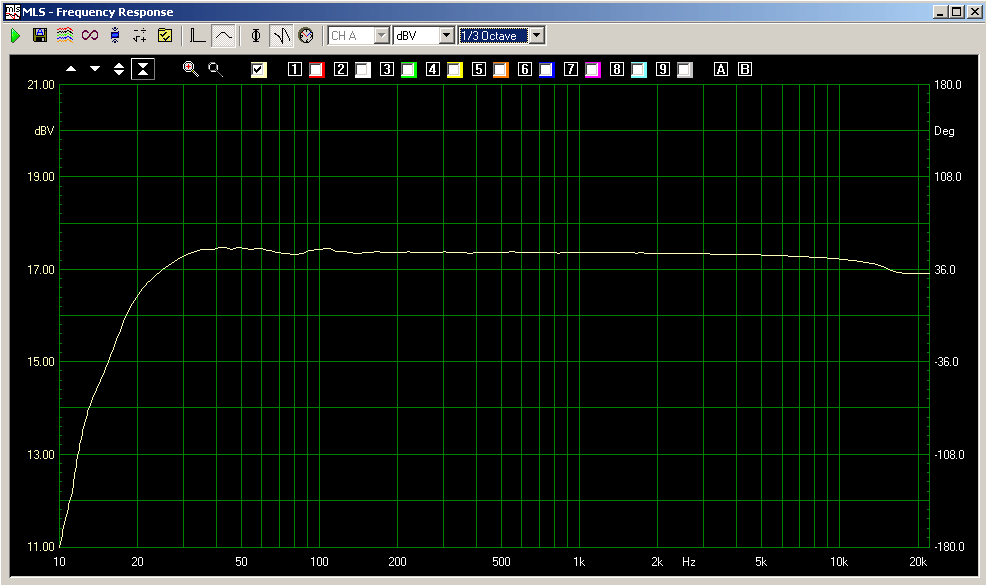The height and width of the screenshot is (585, 986).
Task: Select overlay number 3 button
Action: pos(387,69)
